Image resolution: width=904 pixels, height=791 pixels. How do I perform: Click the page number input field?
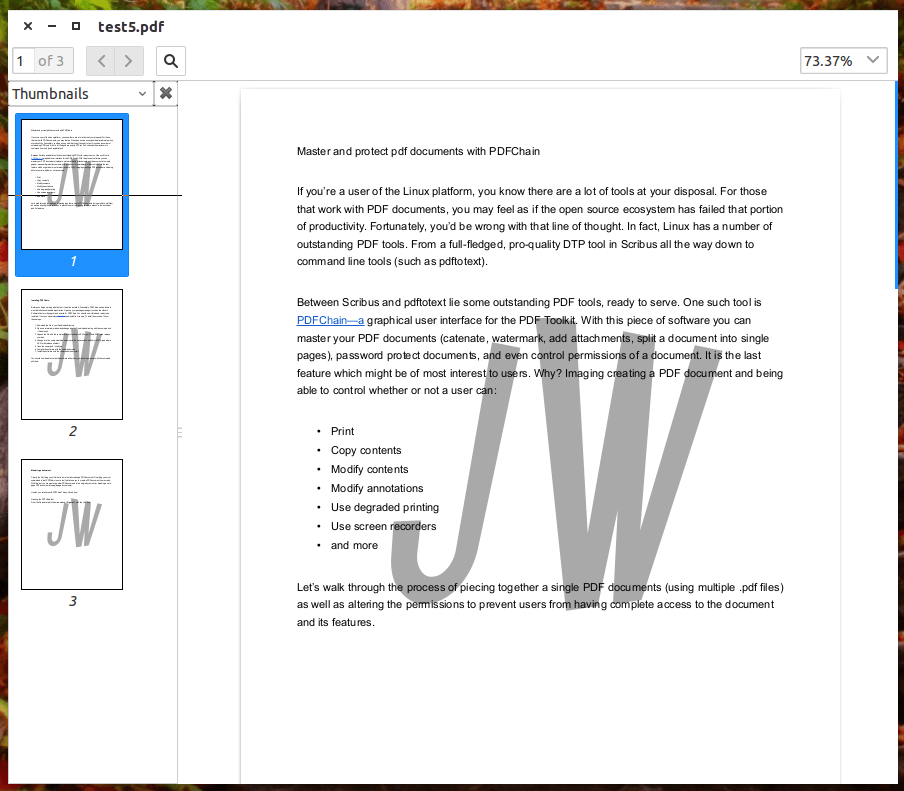pyautogui.click(x=21, y=60)
